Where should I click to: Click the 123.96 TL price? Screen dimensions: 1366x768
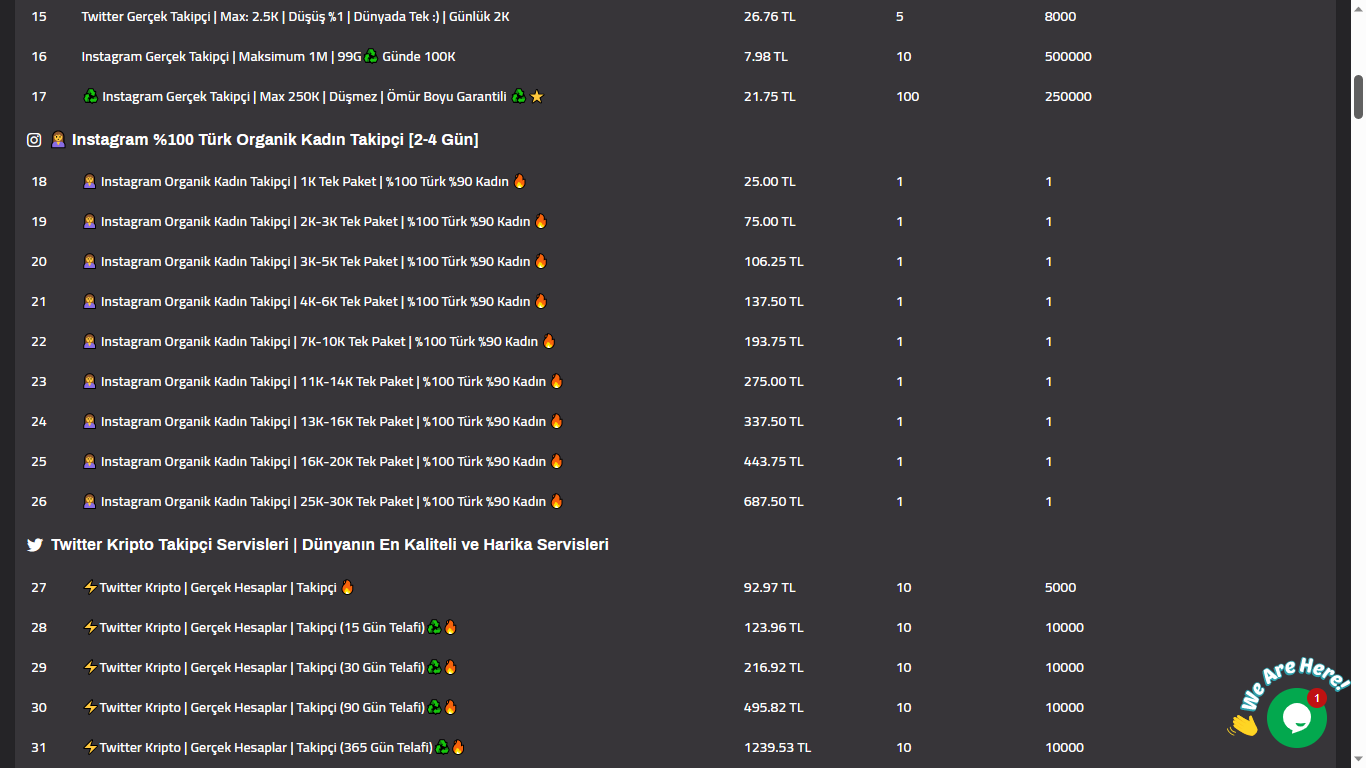(x=774, y=627)
